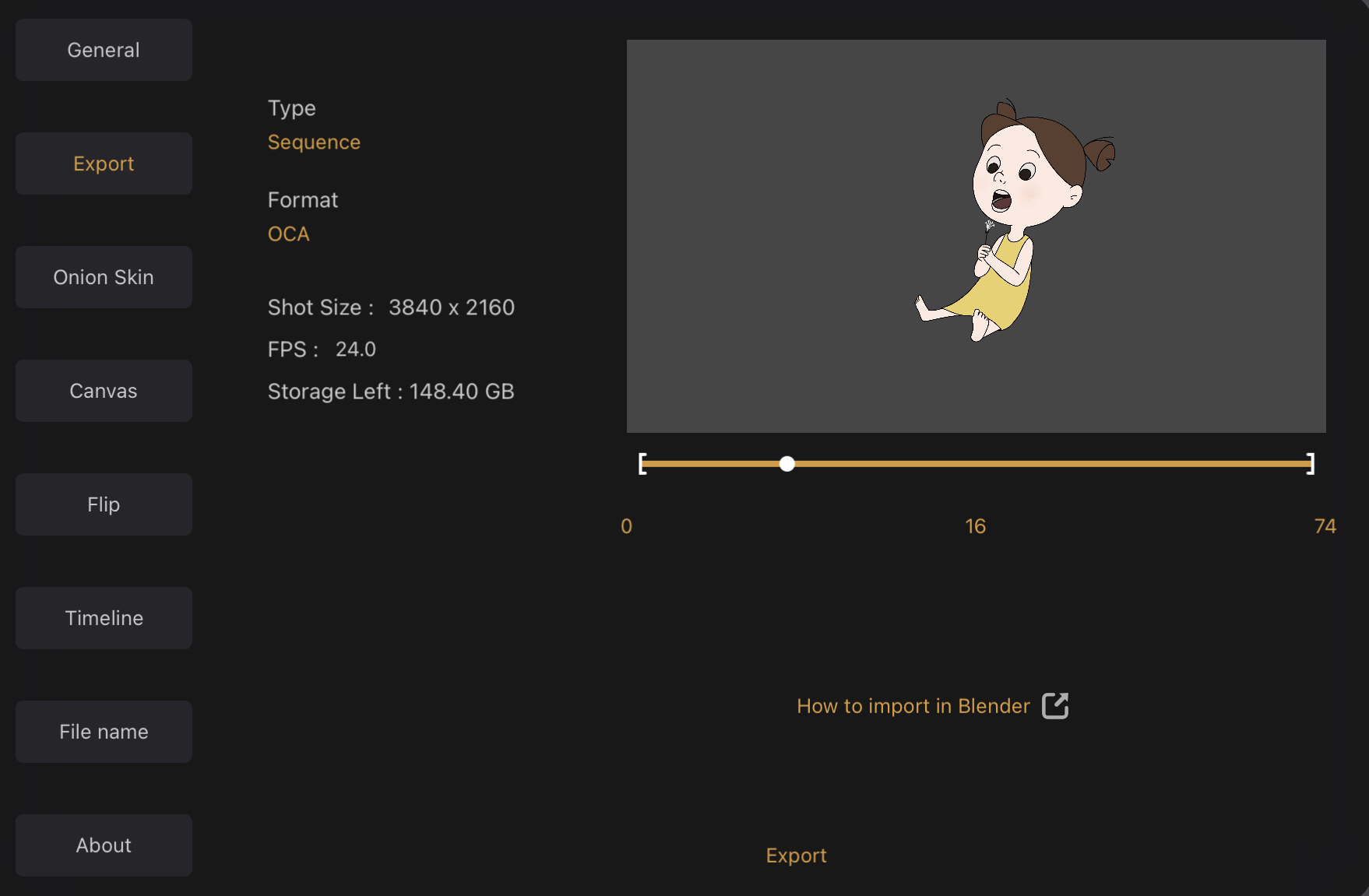The image size is (1369, 896).
Task: Click the right range bracket handle
Action: (1311, 464)
